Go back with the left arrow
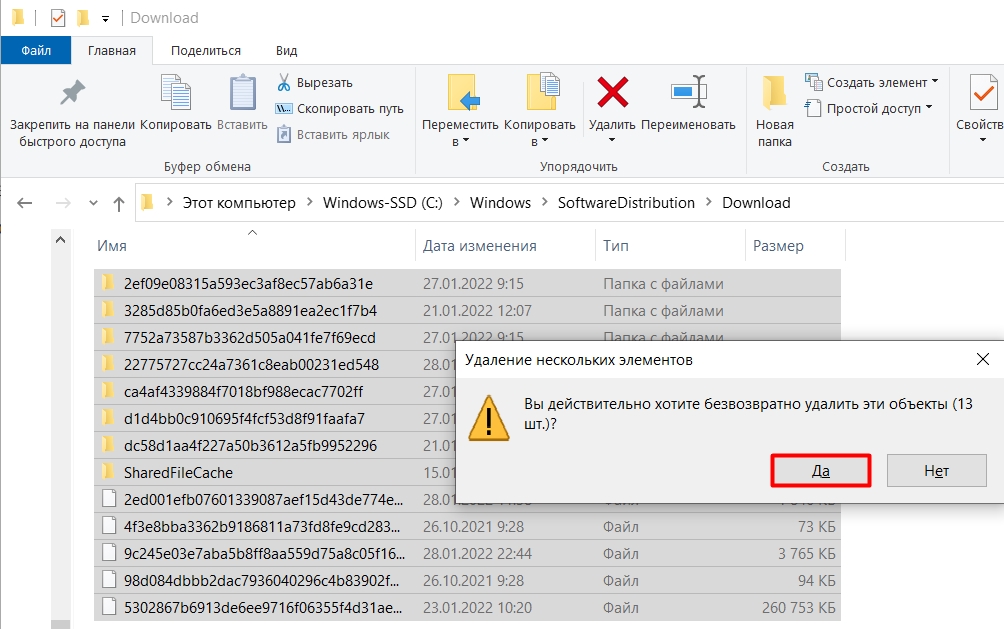Viewport: 1004px width, 629px height. pyautogui.click(x=24, y=203)
